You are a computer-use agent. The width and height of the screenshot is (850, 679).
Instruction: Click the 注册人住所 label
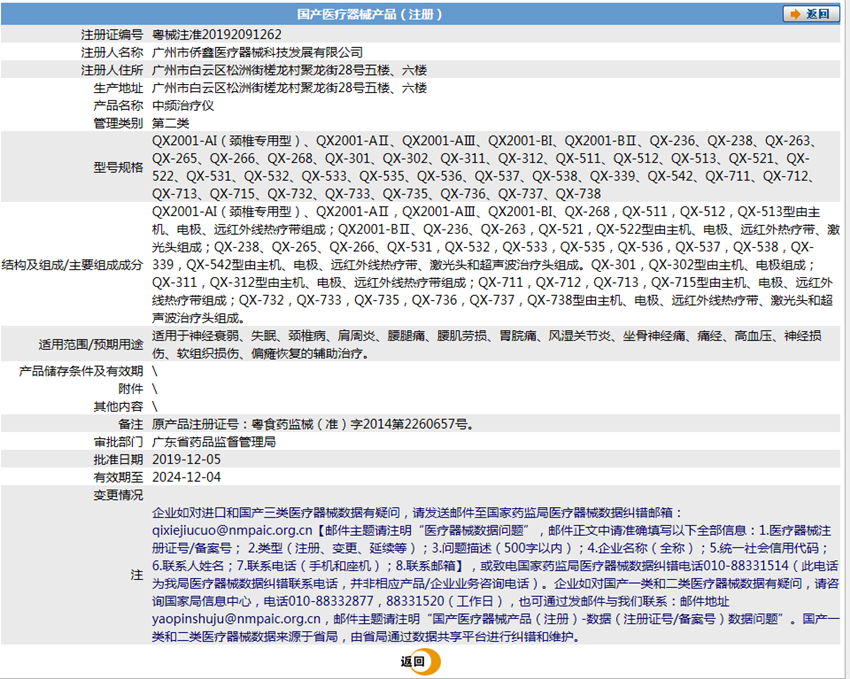click(x=112, y=70)
